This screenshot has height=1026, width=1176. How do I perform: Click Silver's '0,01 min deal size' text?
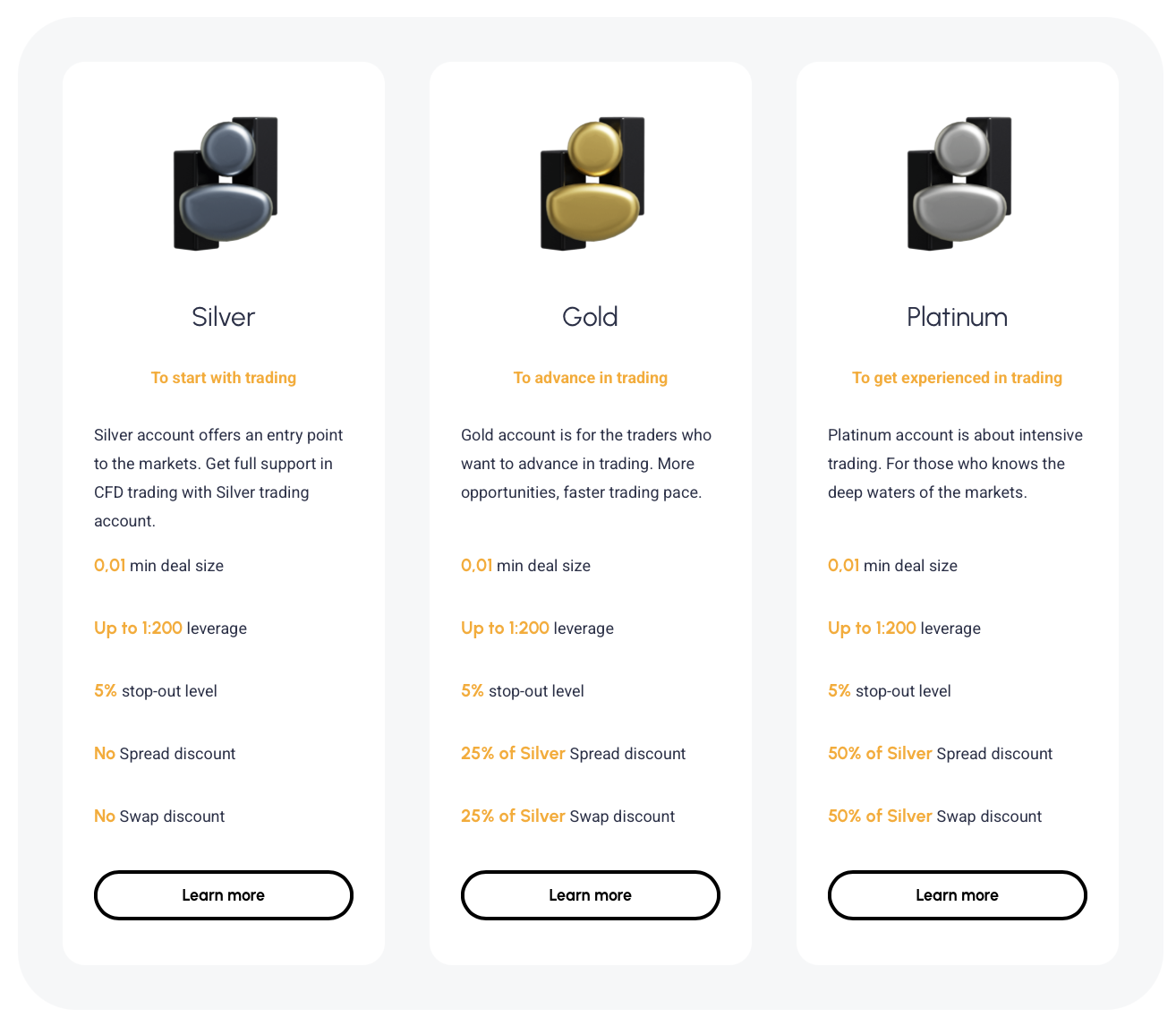point(159,566)
